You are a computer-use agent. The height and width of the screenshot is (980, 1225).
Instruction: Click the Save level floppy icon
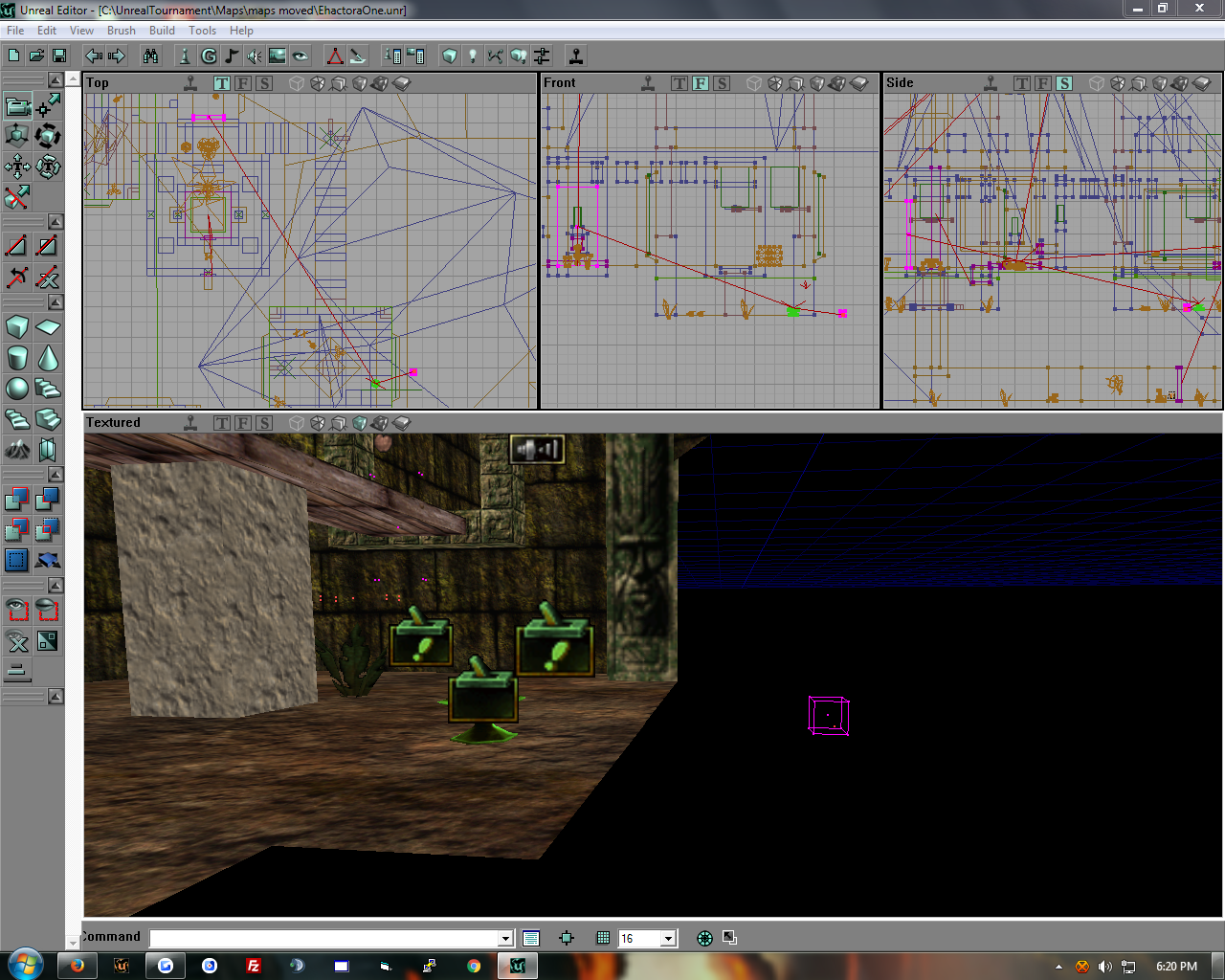59,56
